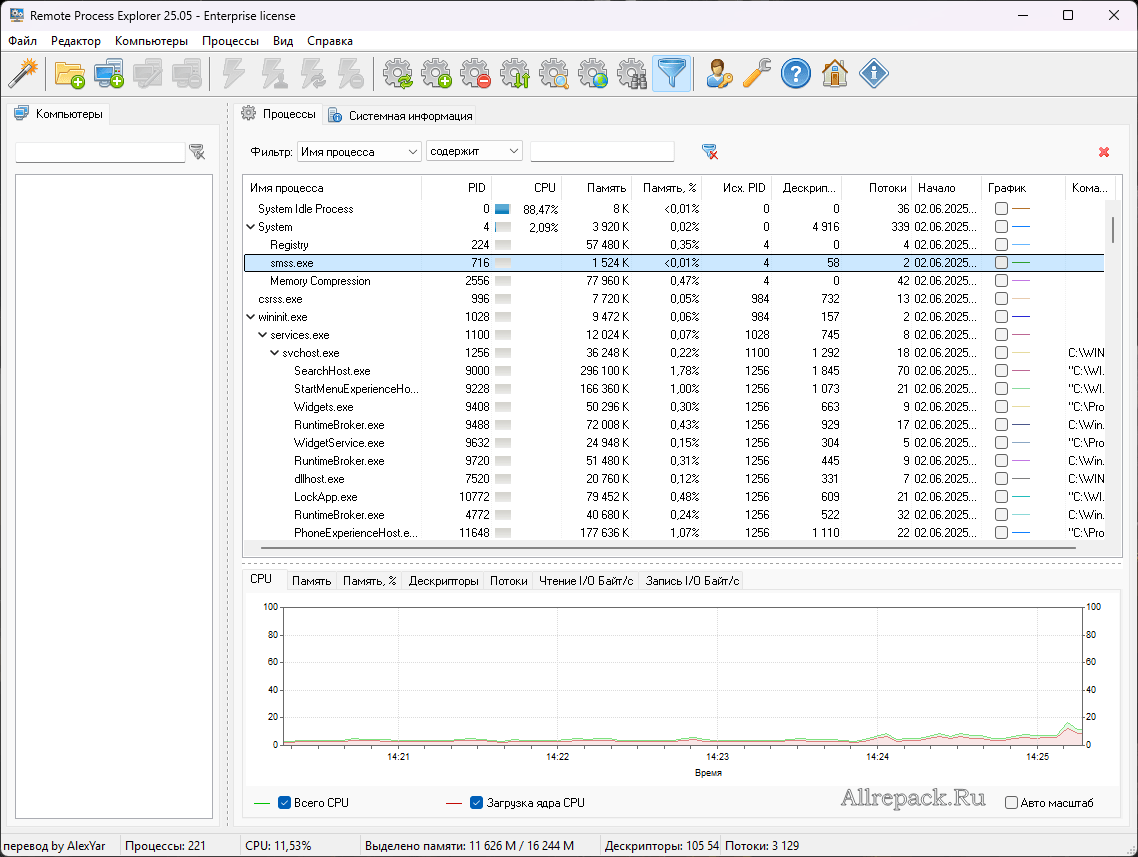
Task: Click the home page house icon
Action: [x=835, y=73]
